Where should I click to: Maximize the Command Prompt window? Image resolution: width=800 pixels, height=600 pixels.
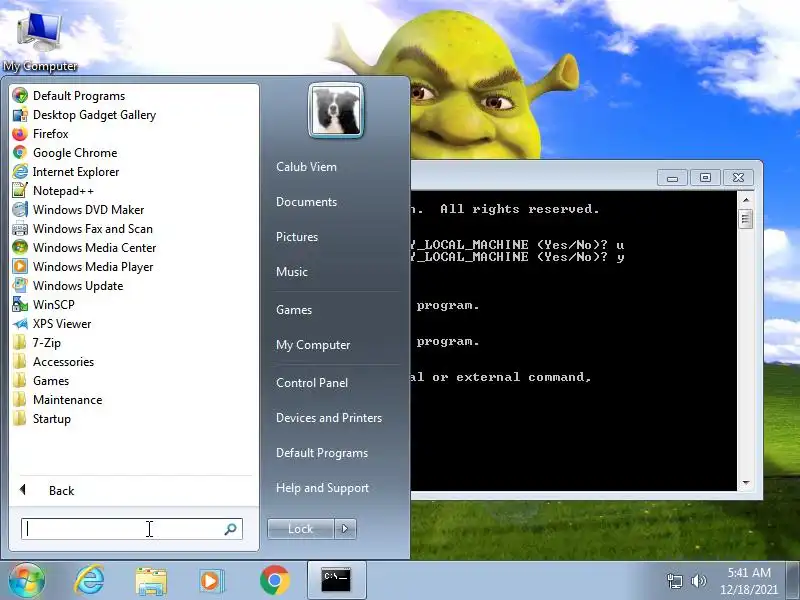click(x=706, y=178)
